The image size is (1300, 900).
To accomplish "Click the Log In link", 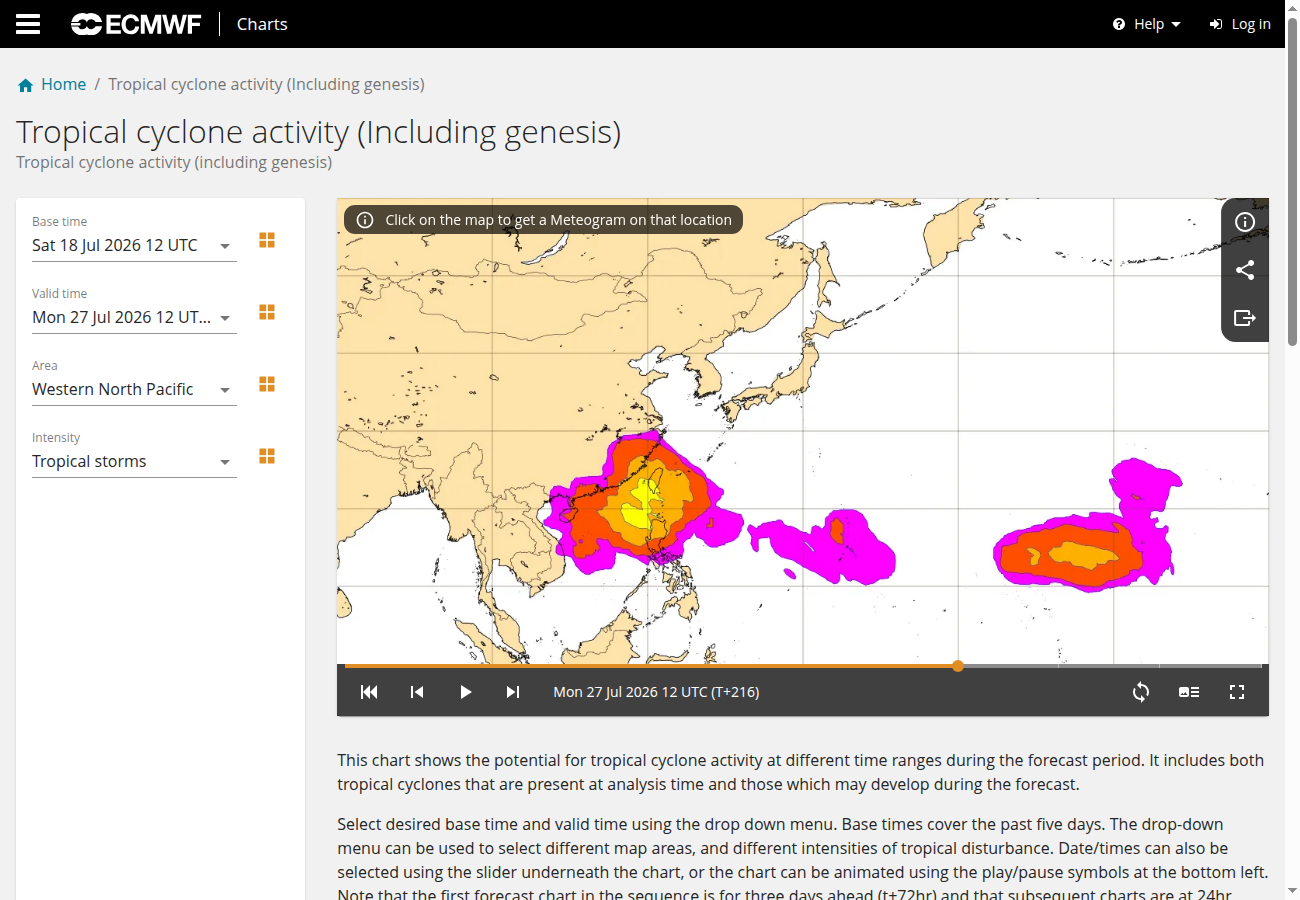I will 1240,24.
